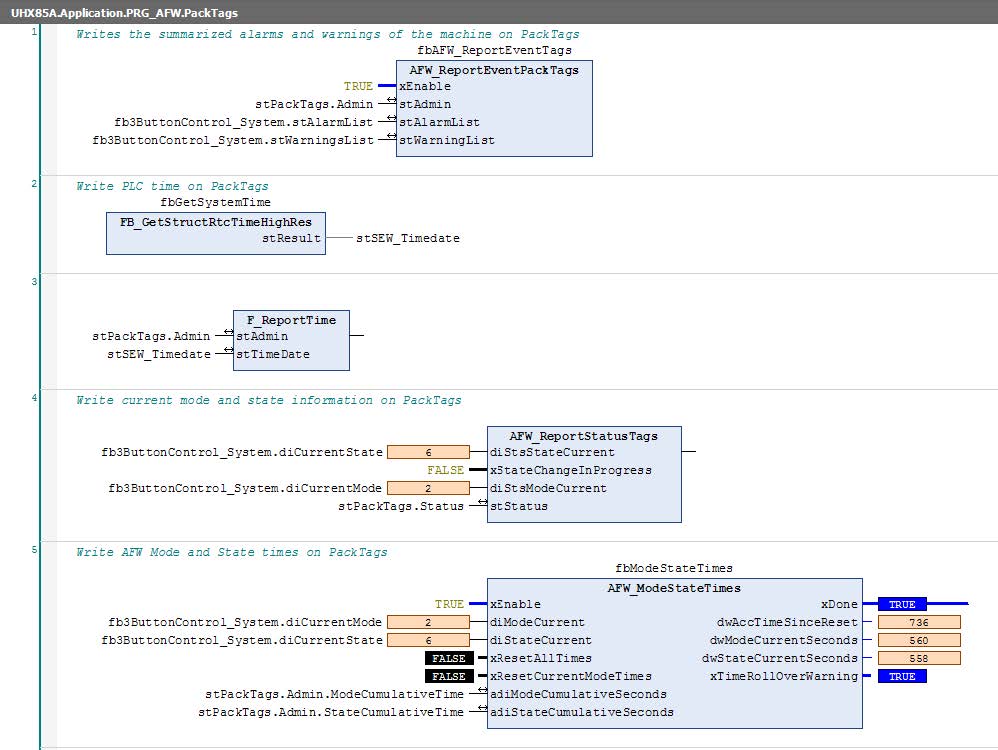This screenshot has width=998, height=750.
Task: Click diStsModeCurrent input value box showing 2
Action: [428, 488]
